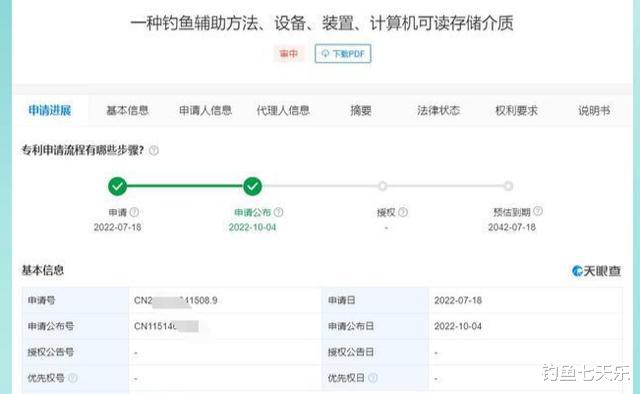Click the date 2022-07-18 under 申请 step
The height and width of the screenshot is (394, 640).
118,227
